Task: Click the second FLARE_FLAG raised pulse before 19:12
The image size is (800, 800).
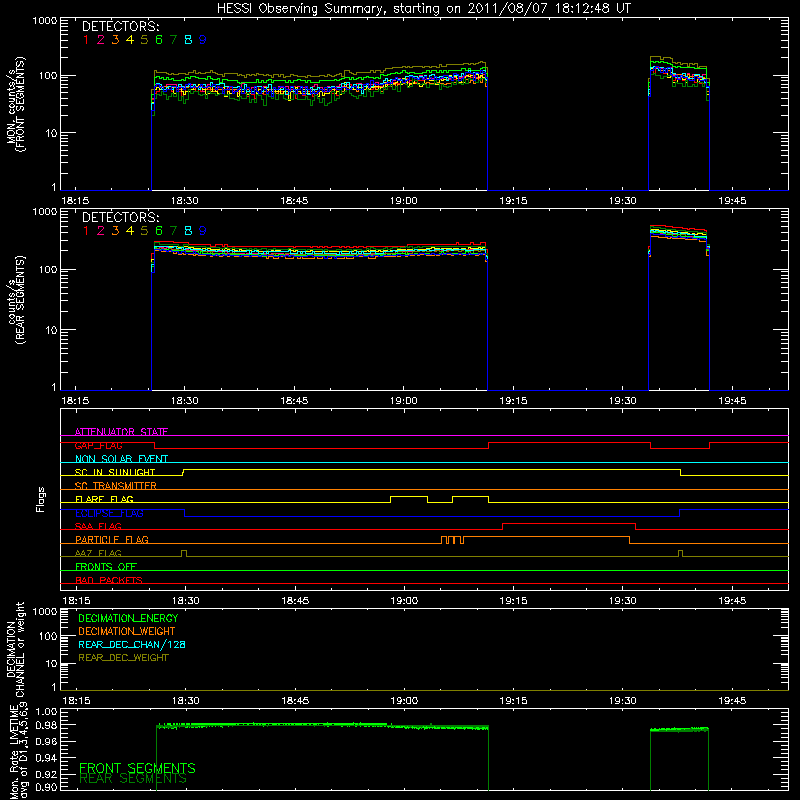Action: tap(470, 497)
